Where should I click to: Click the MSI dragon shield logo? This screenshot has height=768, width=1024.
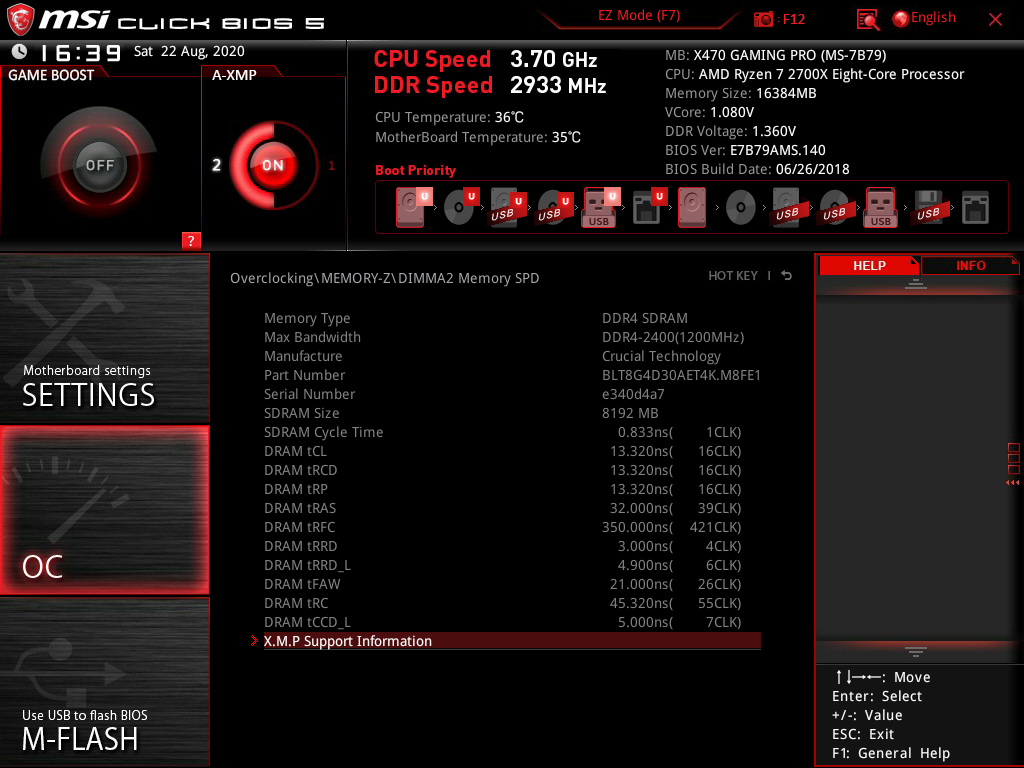[20, 20]
